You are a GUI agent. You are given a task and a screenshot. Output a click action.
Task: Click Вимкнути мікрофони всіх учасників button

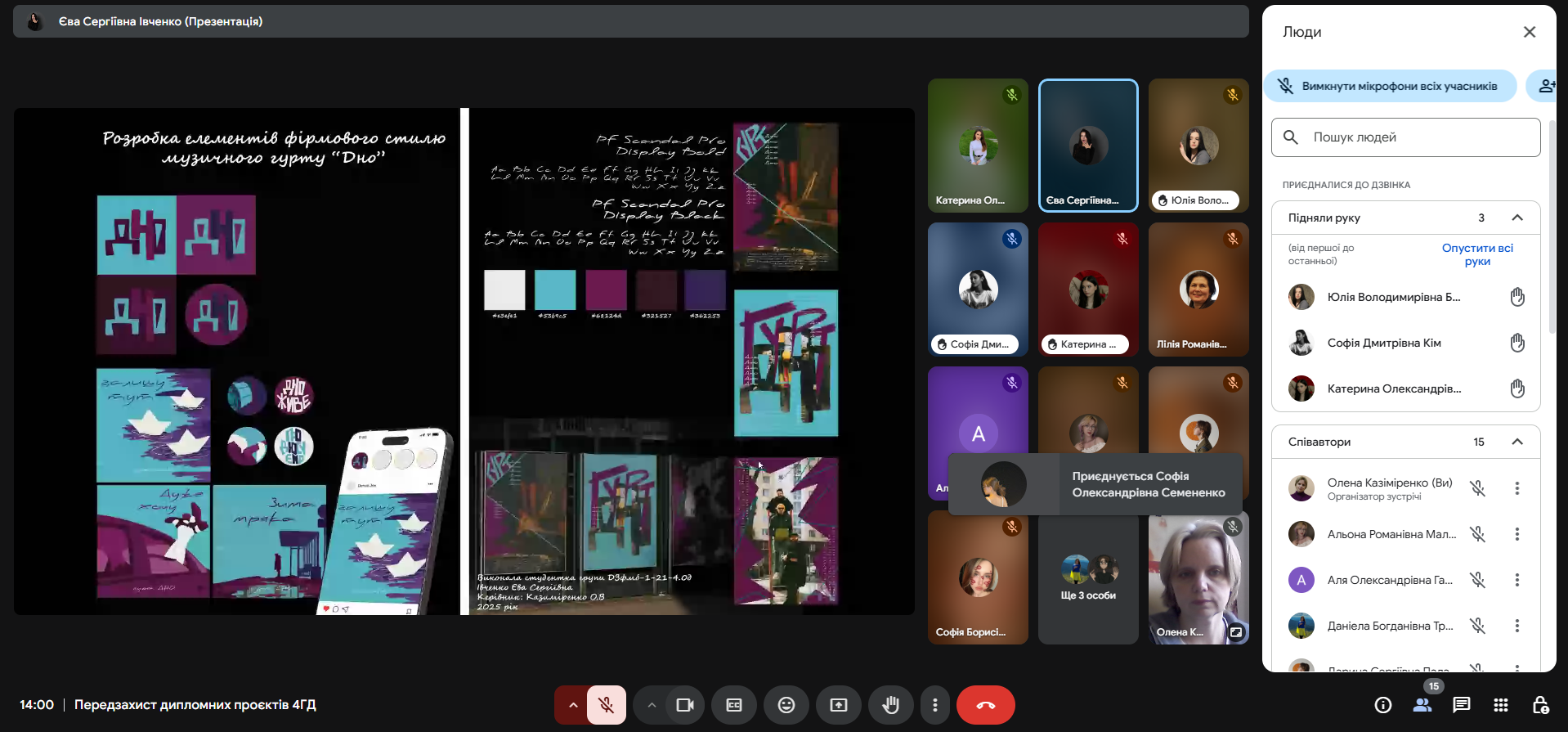pyautogui.click(x=1390, y=86)
